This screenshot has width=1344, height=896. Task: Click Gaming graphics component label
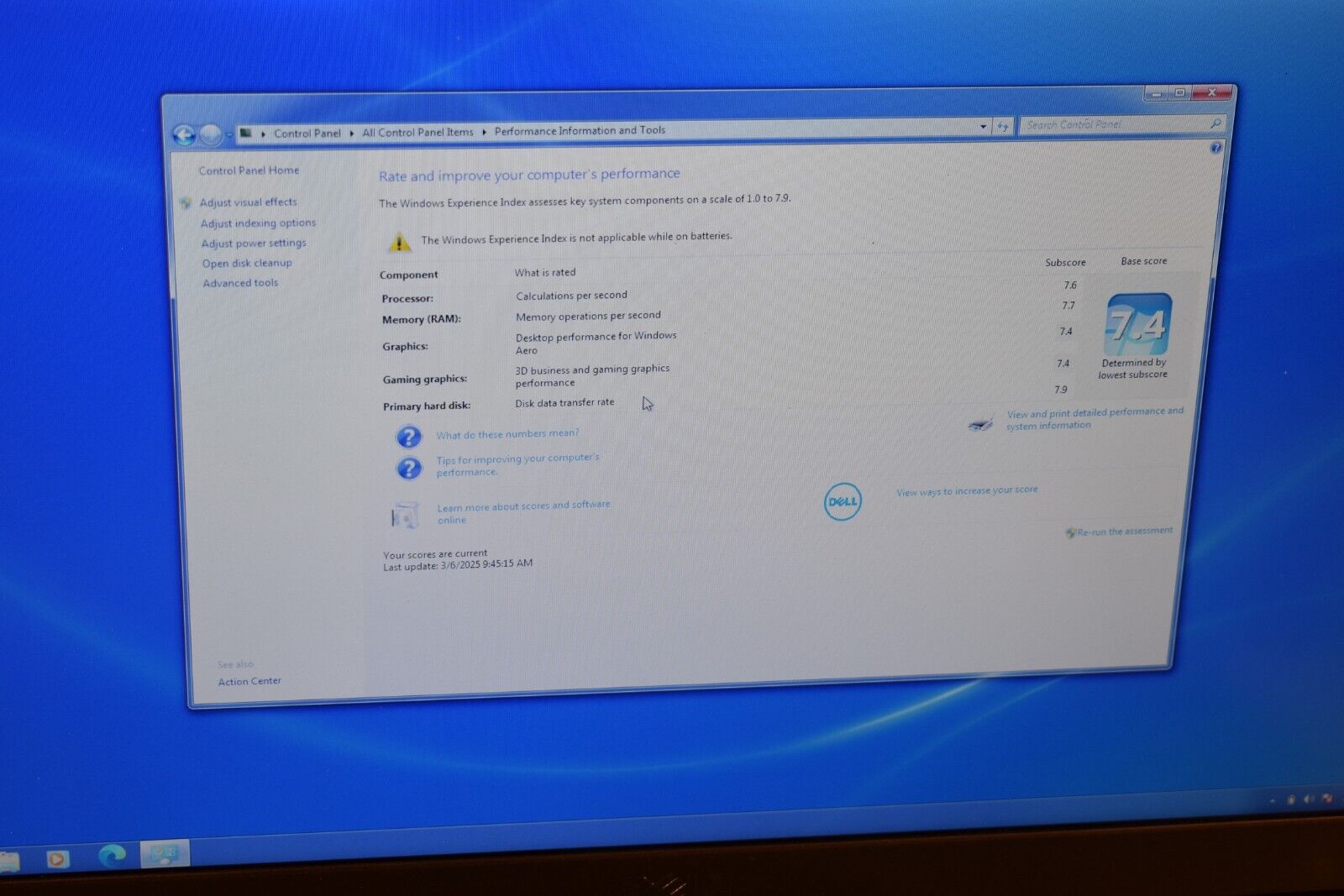coord(425,380)
